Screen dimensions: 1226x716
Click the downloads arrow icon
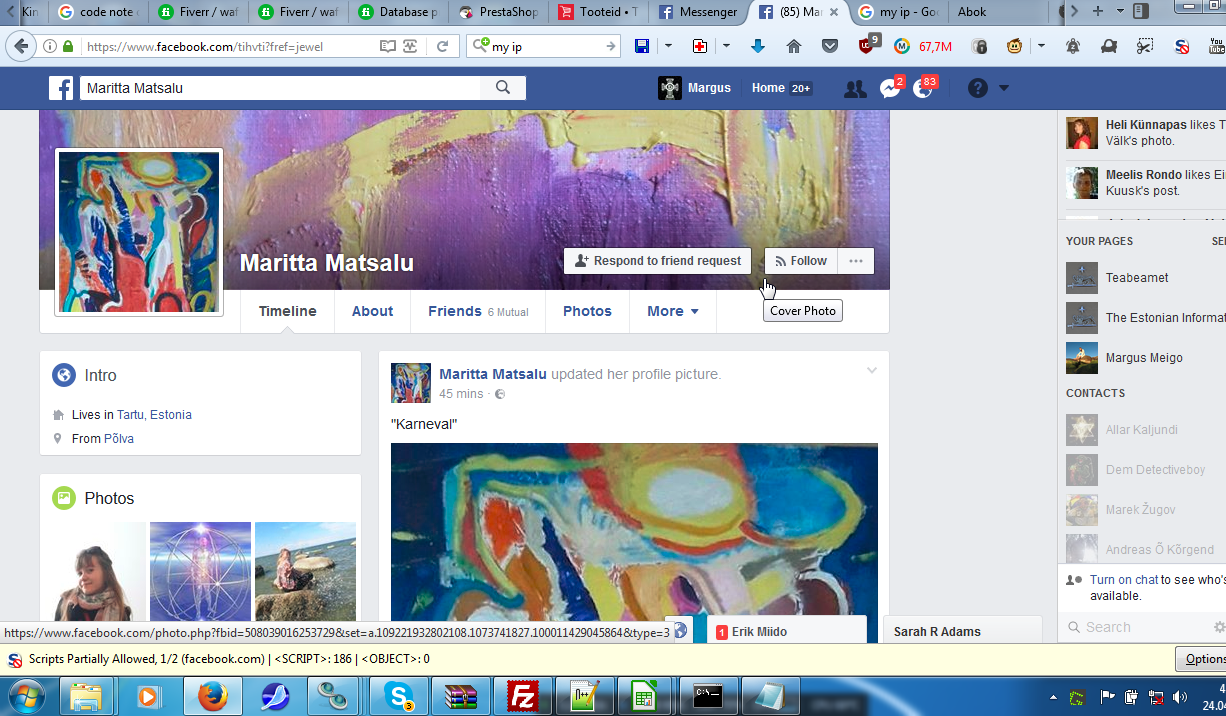[758, 46]
